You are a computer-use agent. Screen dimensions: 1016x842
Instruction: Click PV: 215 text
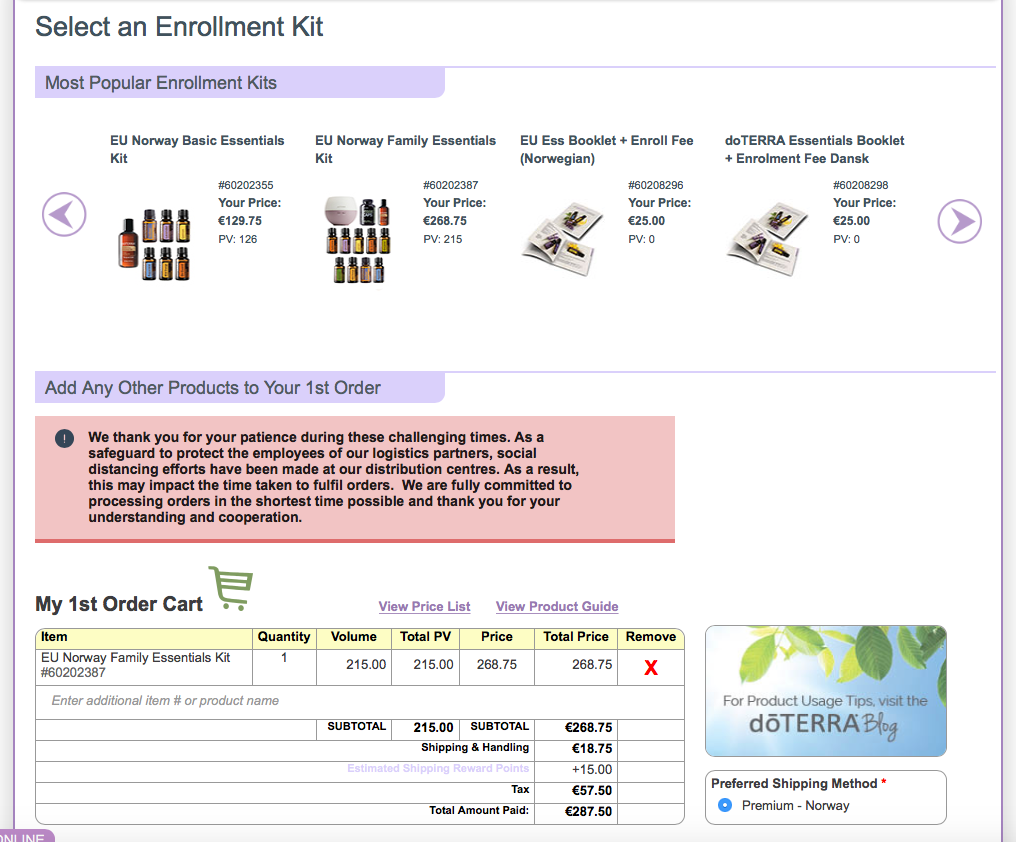(443, 239)
